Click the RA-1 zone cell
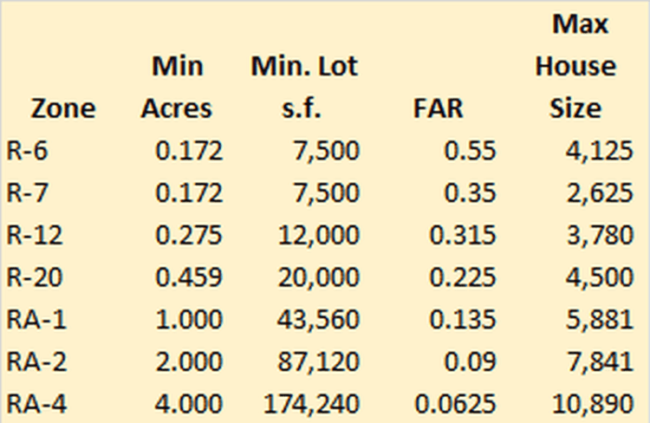650x423 pixels. (36, 320)
